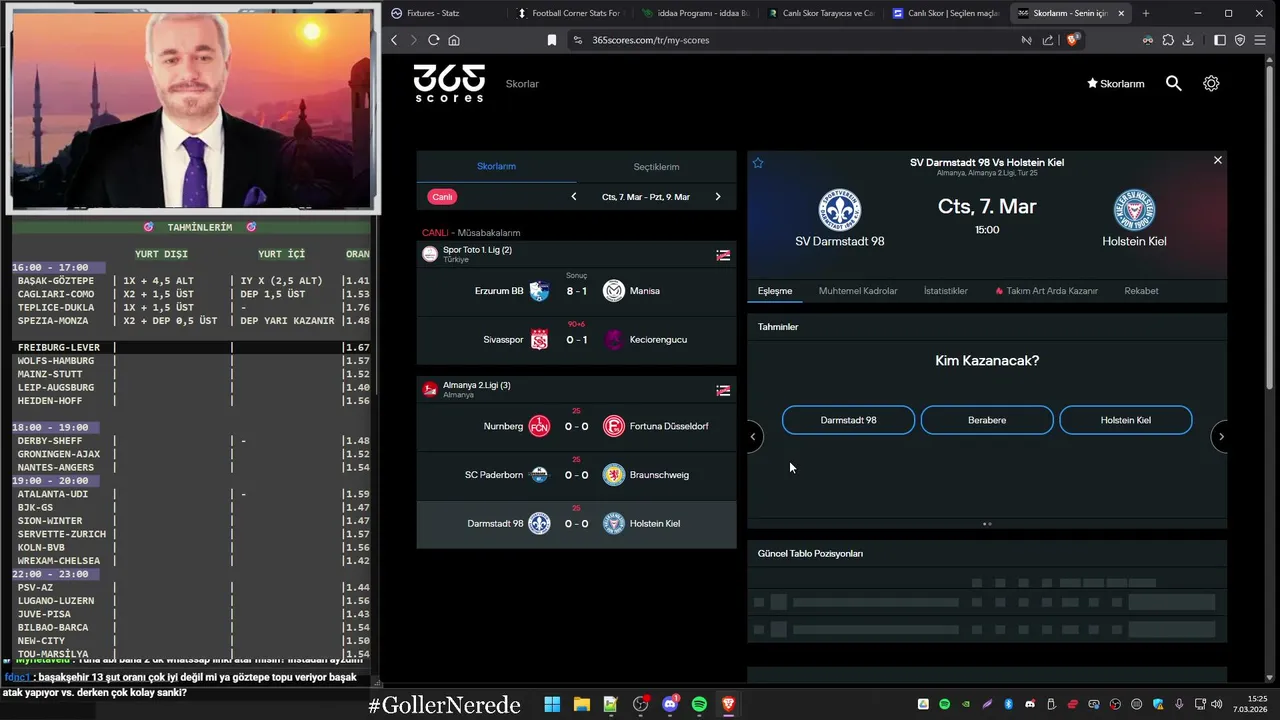The image size is (1280, 720).
Task: Show previous prediction card arrow
Action: pos(753,436)
